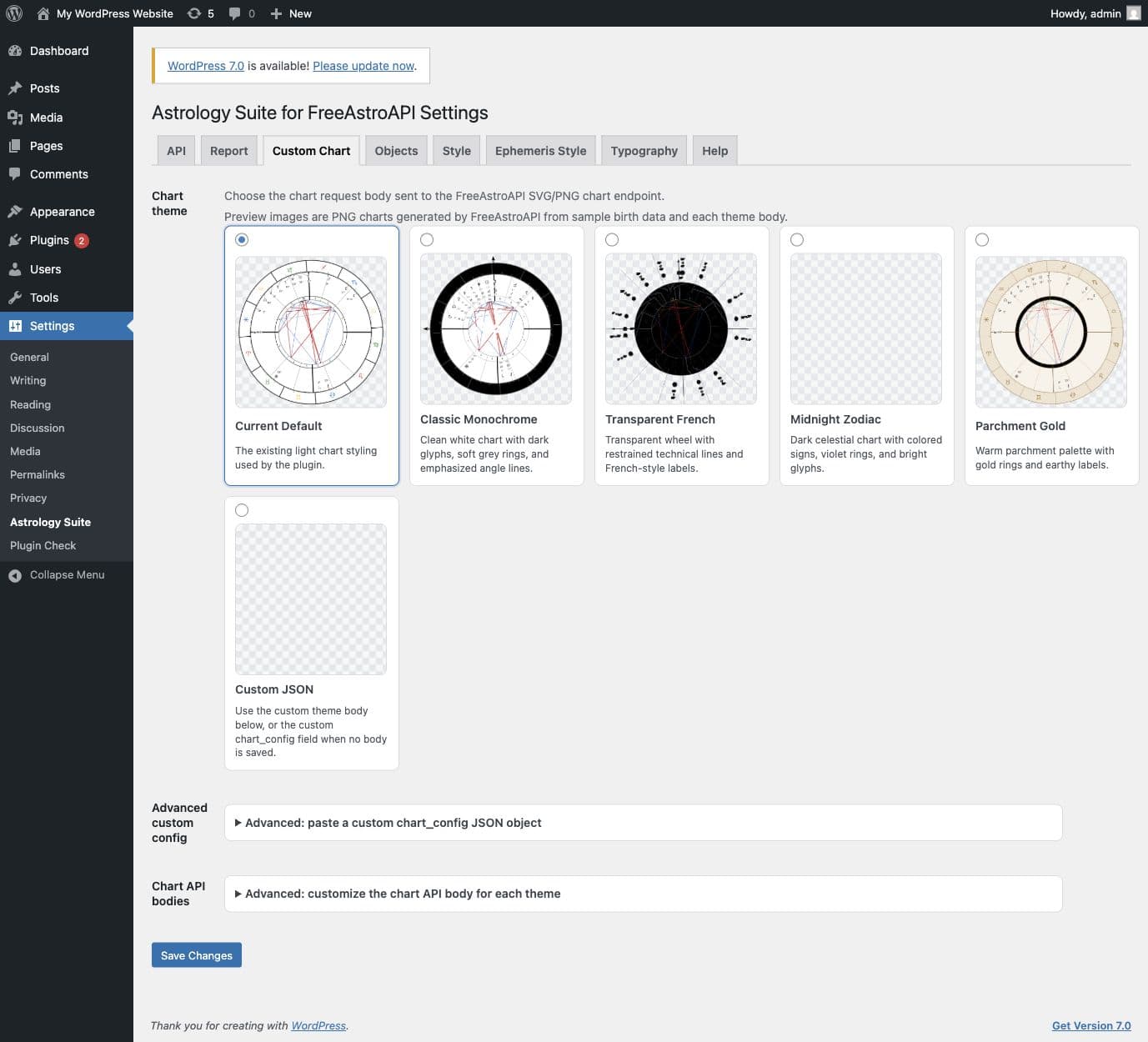Expand custom chart_config JSON object section
This screenshot has height=1042, width=1148.
(643, 823)
